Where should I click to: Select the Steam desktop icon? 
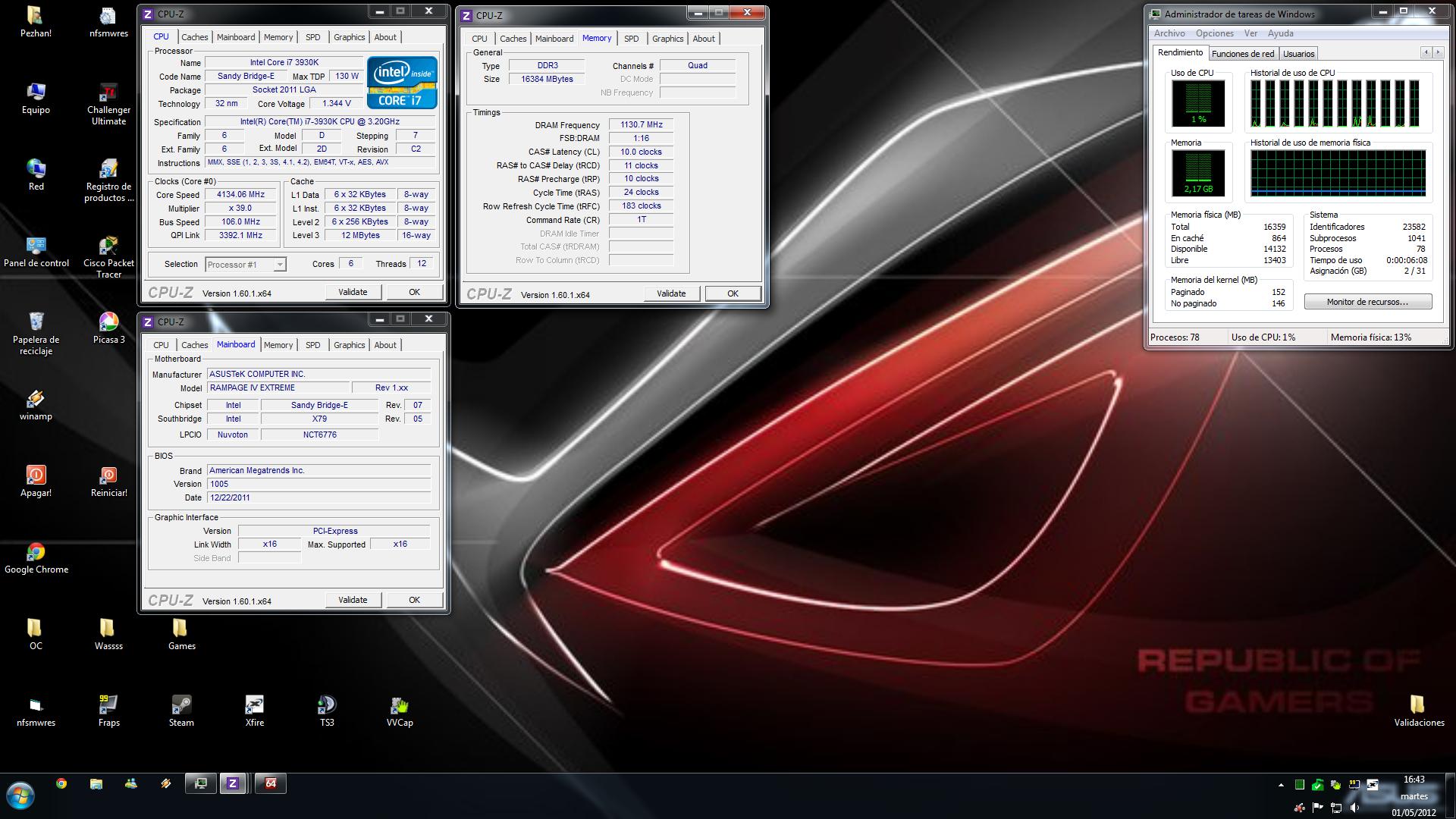(181, 711)
